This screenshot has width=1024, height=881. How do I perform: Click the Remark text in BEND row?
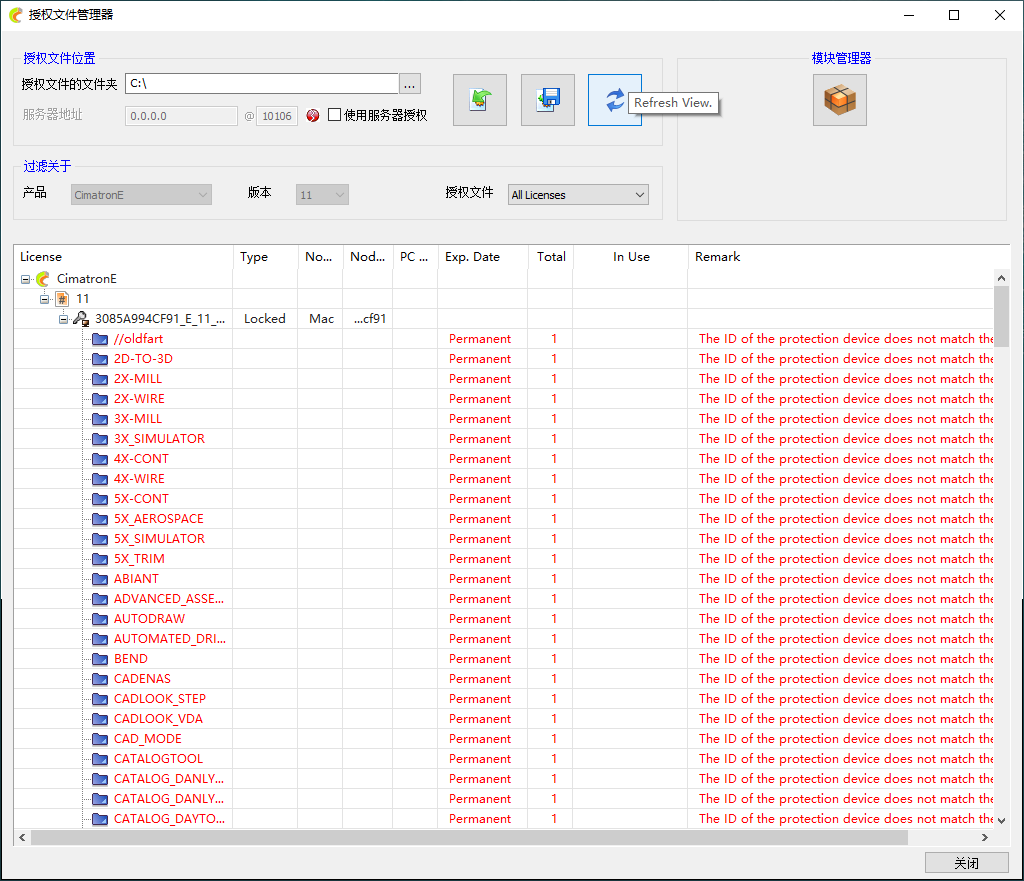tap(846, 659)
